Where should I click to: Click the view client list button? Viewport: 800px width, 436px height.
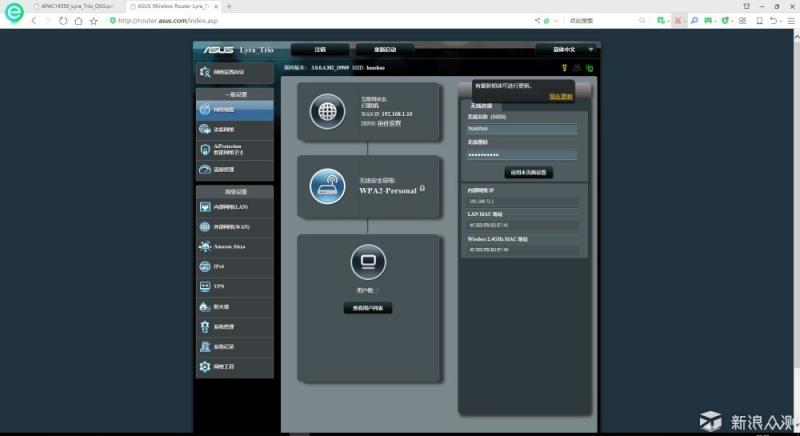[x=368, y=308]
